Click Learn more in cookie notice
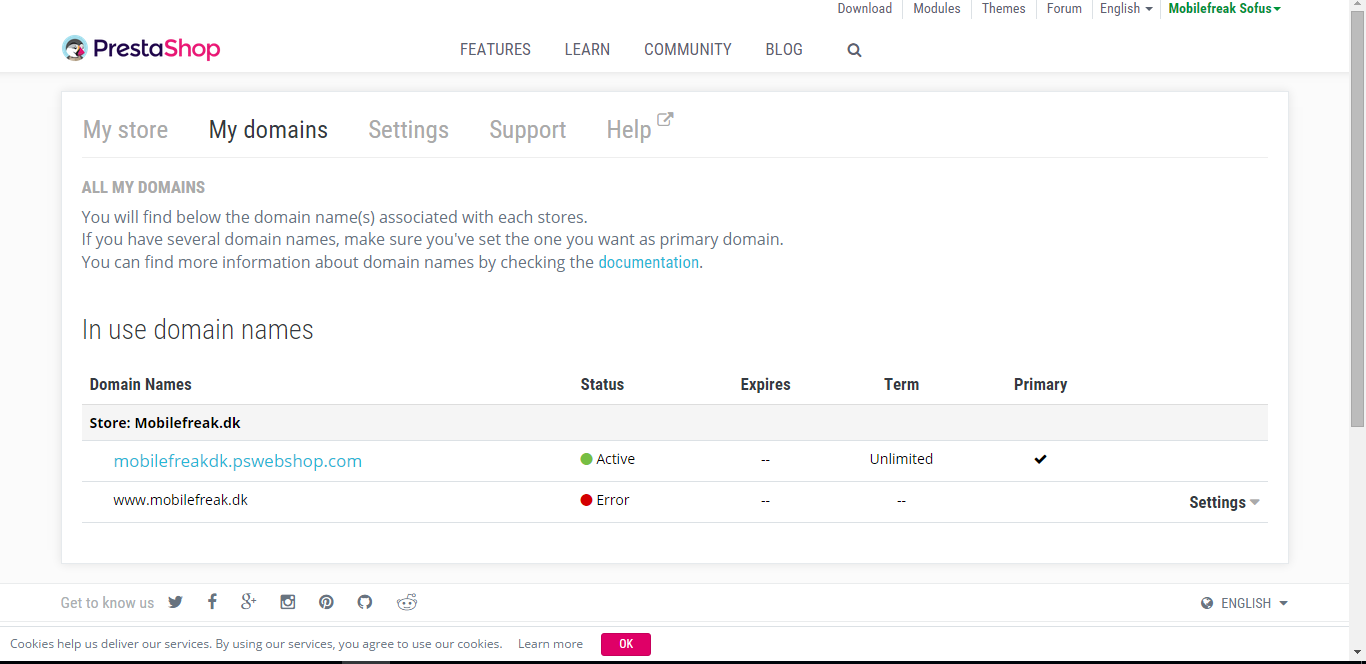Screen dimensions: 1366x664 point(550,644)
